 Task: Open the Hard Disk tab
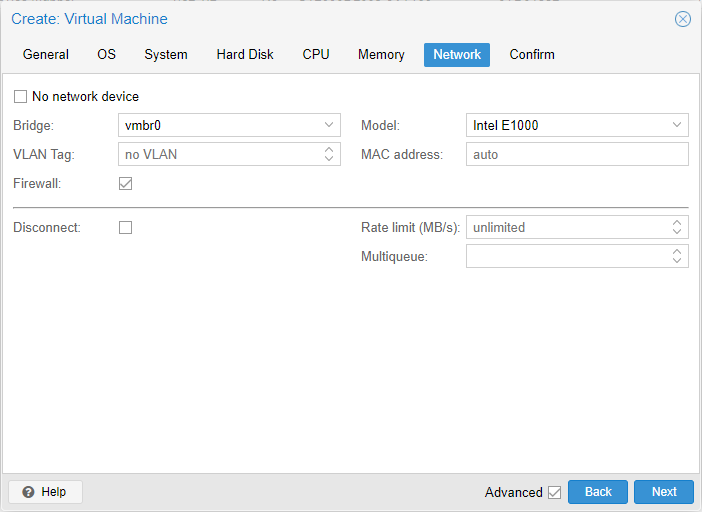pos(245,55)
